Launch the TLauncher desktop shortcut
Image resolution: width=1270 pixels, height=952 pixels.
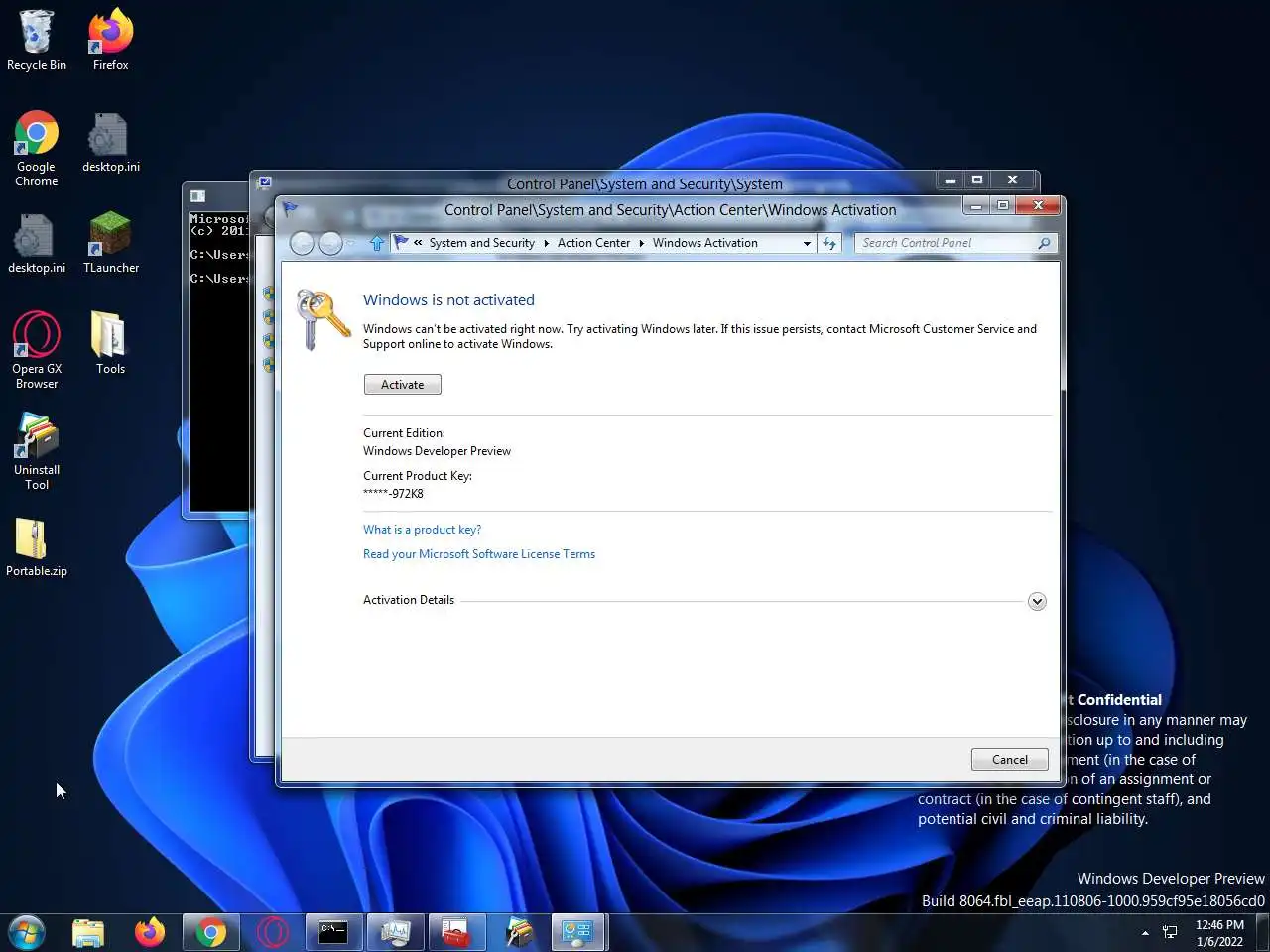click(110, 244)
